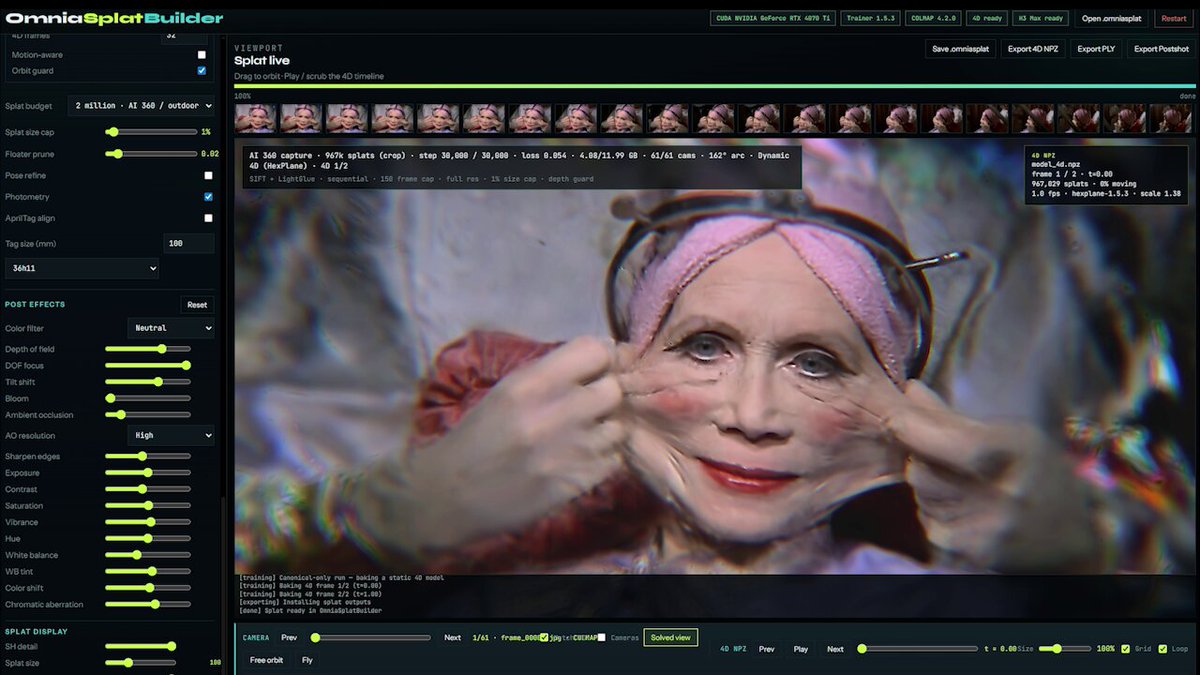This screenshot has height=675, width=1200.
Task: Adjust the Splat size cap slider
Action: point(151,132)
